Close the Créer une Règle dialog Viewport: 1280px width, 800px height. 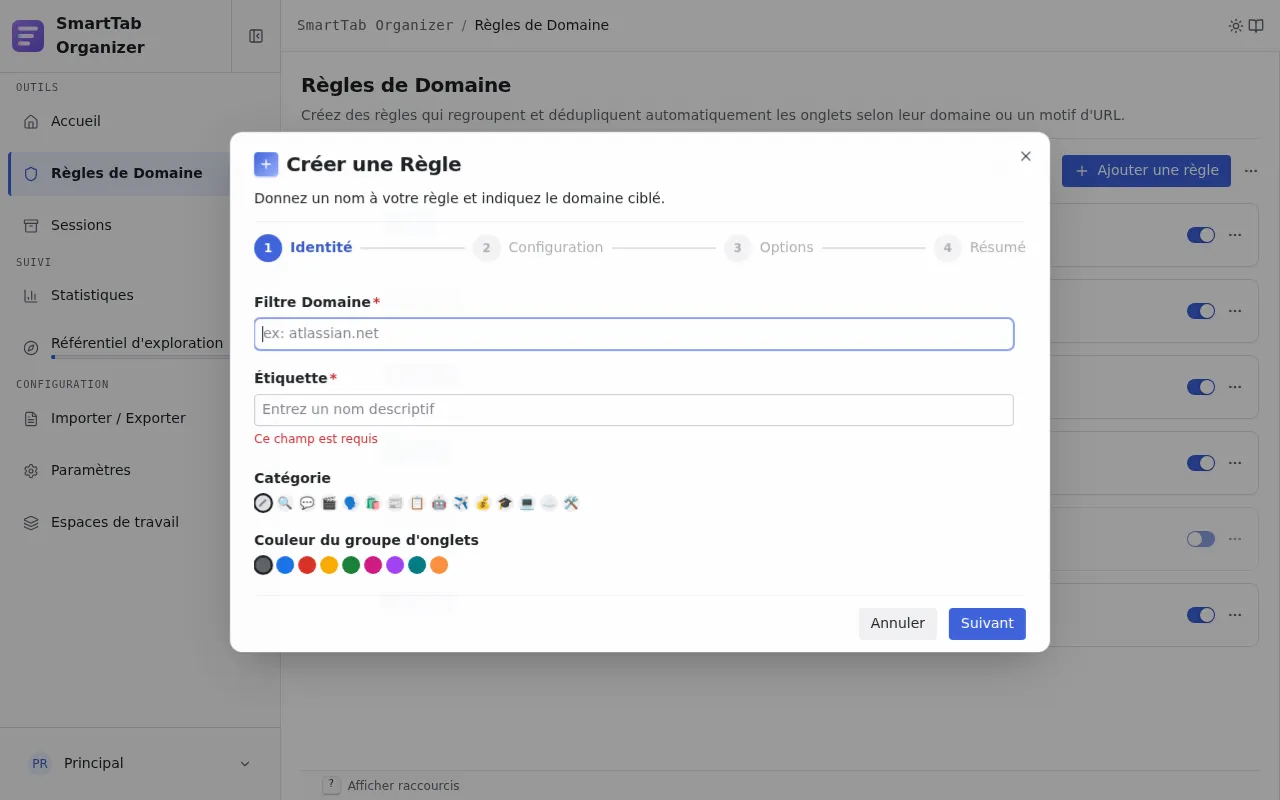[1025, 156]
